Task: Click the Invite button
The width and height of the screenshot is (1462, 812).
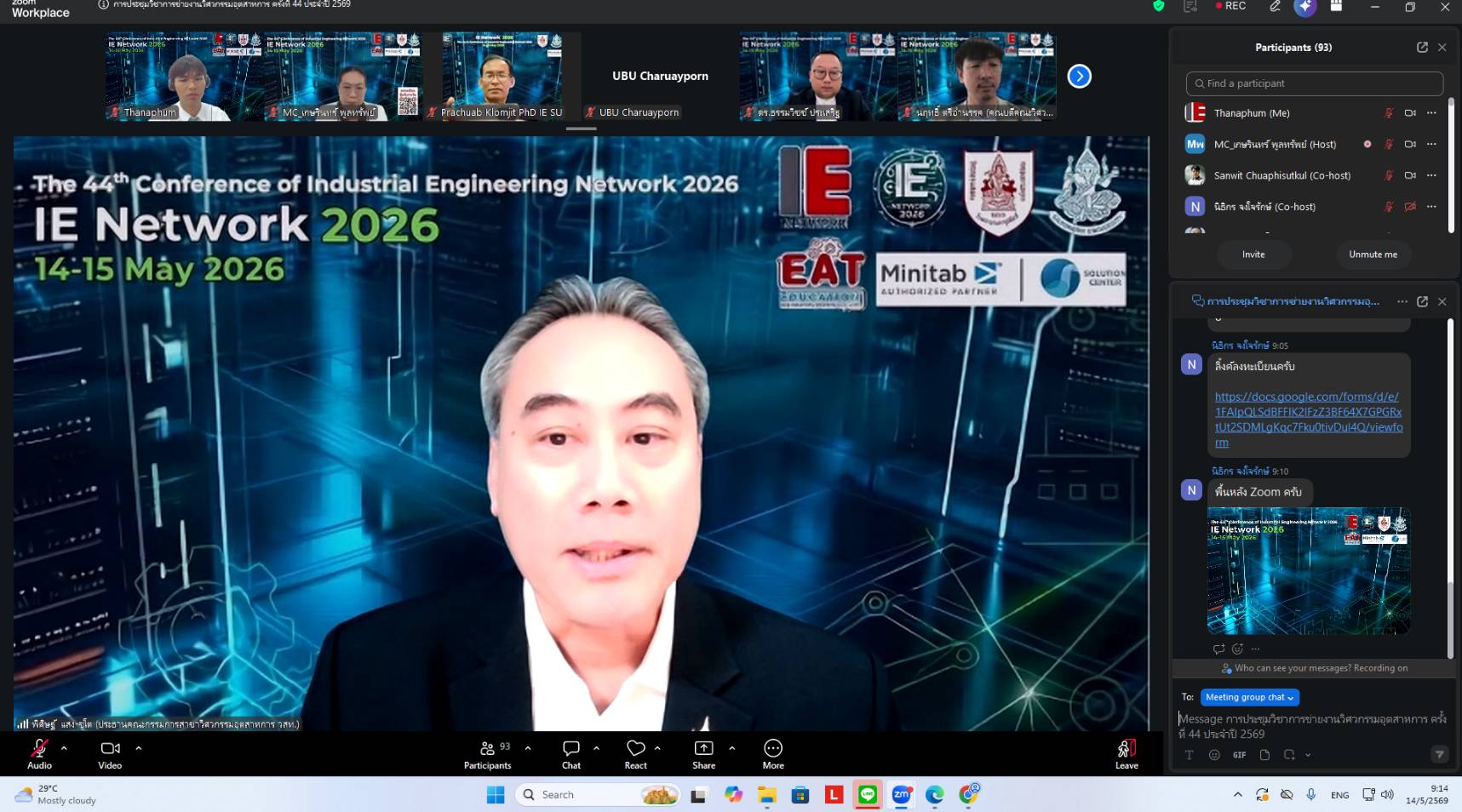Action: (x=1253, y=254)
